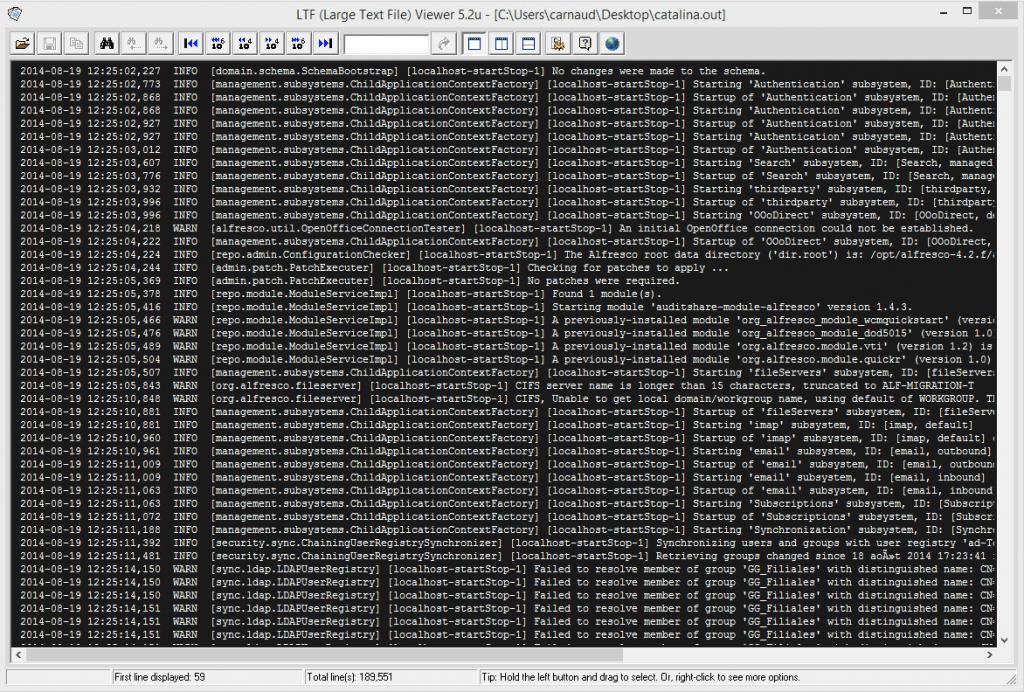1024x692 pixels.
Task: Open the application system menu icon in title bar
Action: [12, 13]
